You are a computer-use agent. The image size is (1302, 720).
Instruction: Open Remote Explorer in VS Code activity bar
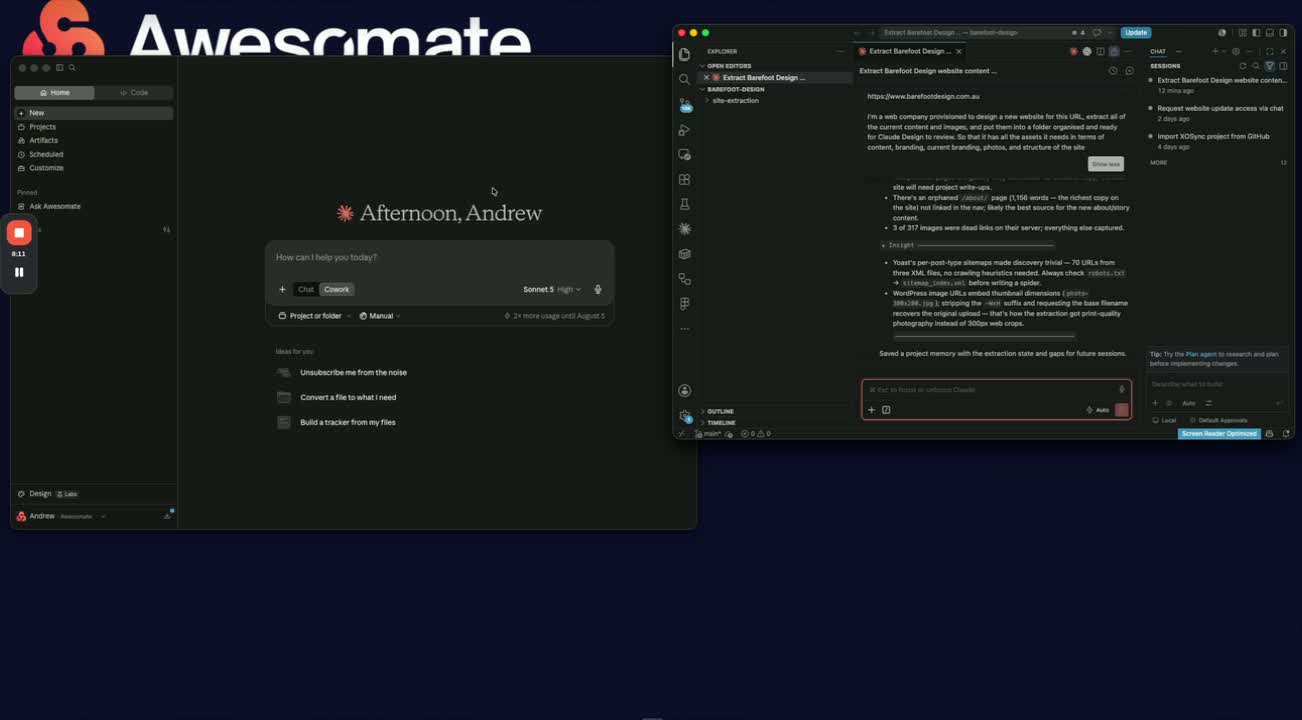tap(684, 154)
